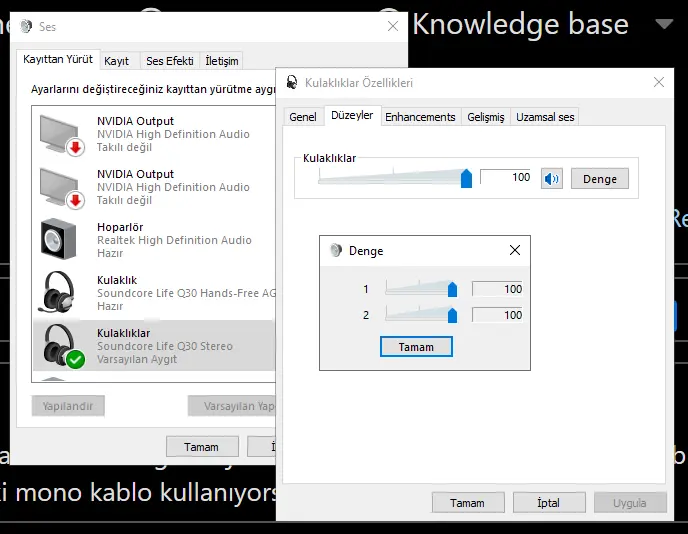Click Tamam in the Ses window
The image size is (688, 534).
click(202, 447)
